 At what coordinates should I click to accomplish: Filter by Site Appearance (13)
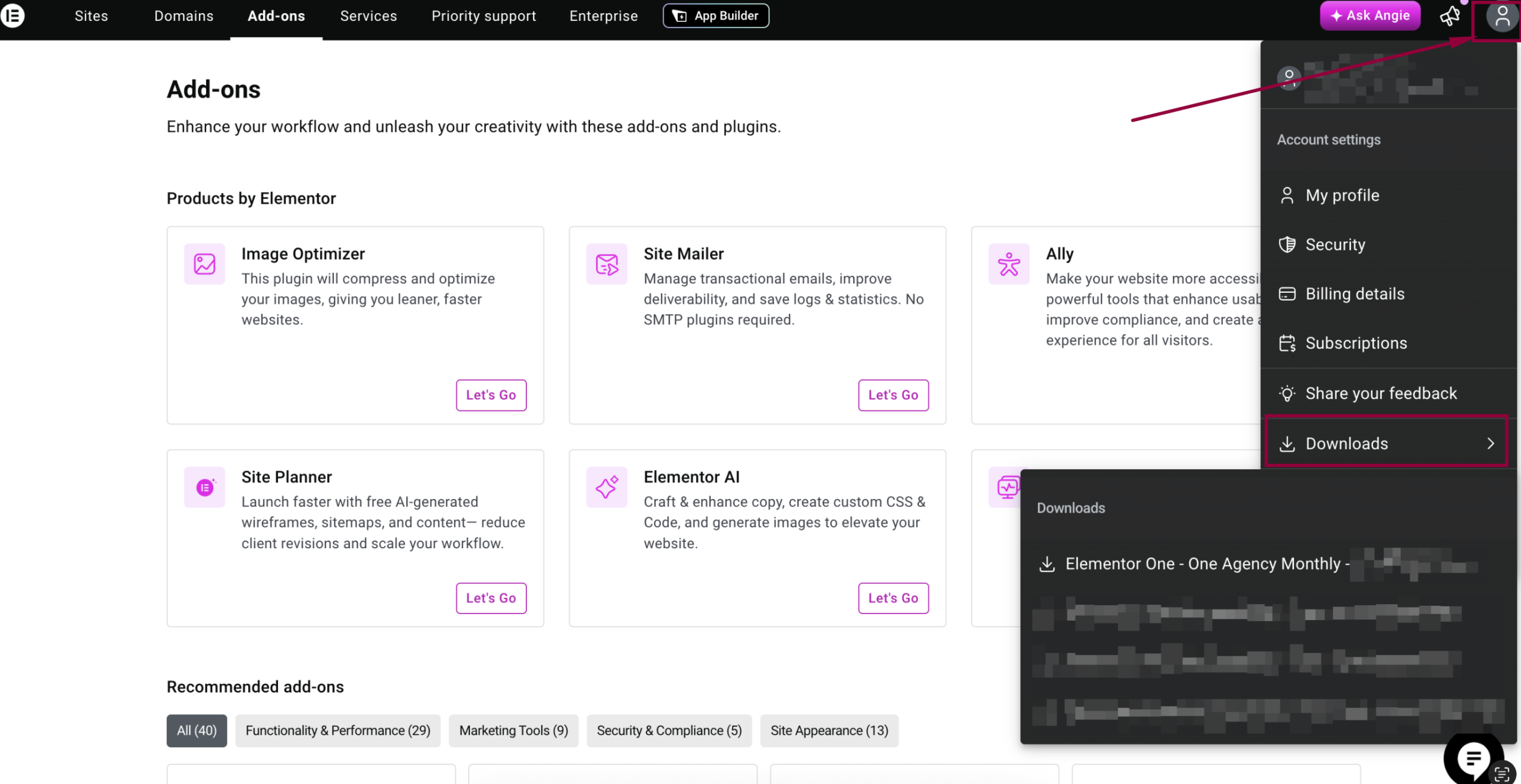pos(829,731)
